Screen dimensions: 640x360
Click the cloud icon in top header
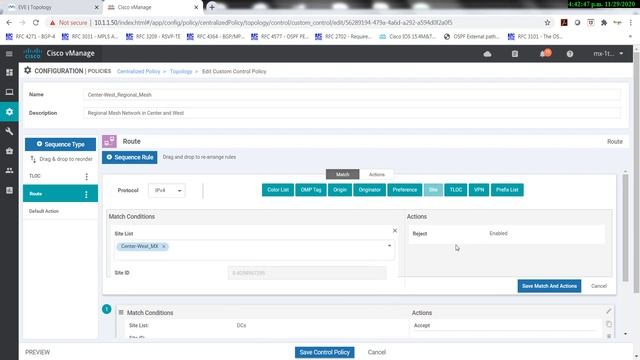(487, 54)
